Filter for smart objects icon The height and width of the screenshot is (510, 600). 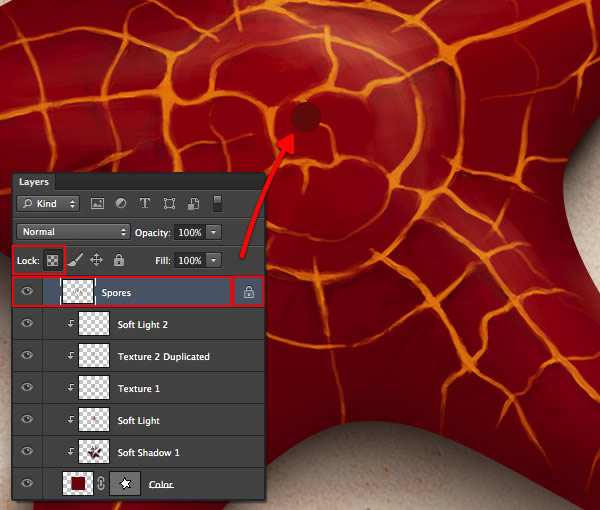pyautogui.click(x=193, y=204)
